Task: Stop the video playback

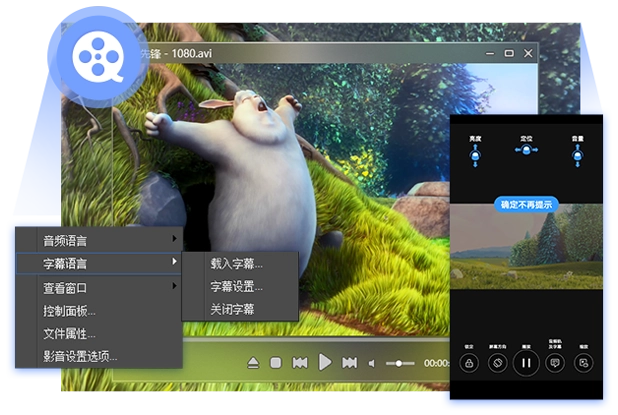Action: [276, 362]
